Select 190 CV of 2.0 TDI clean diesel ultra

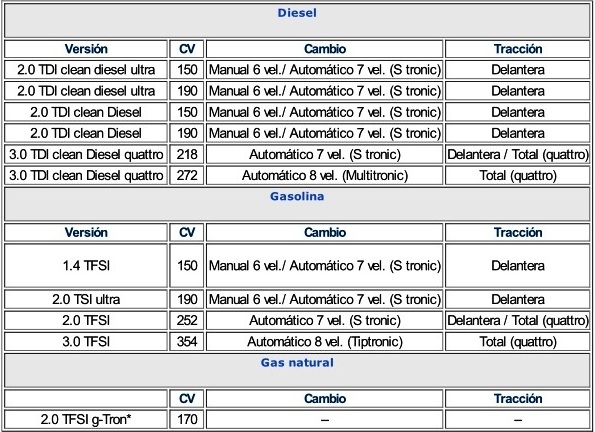click(x=187, y=91)
